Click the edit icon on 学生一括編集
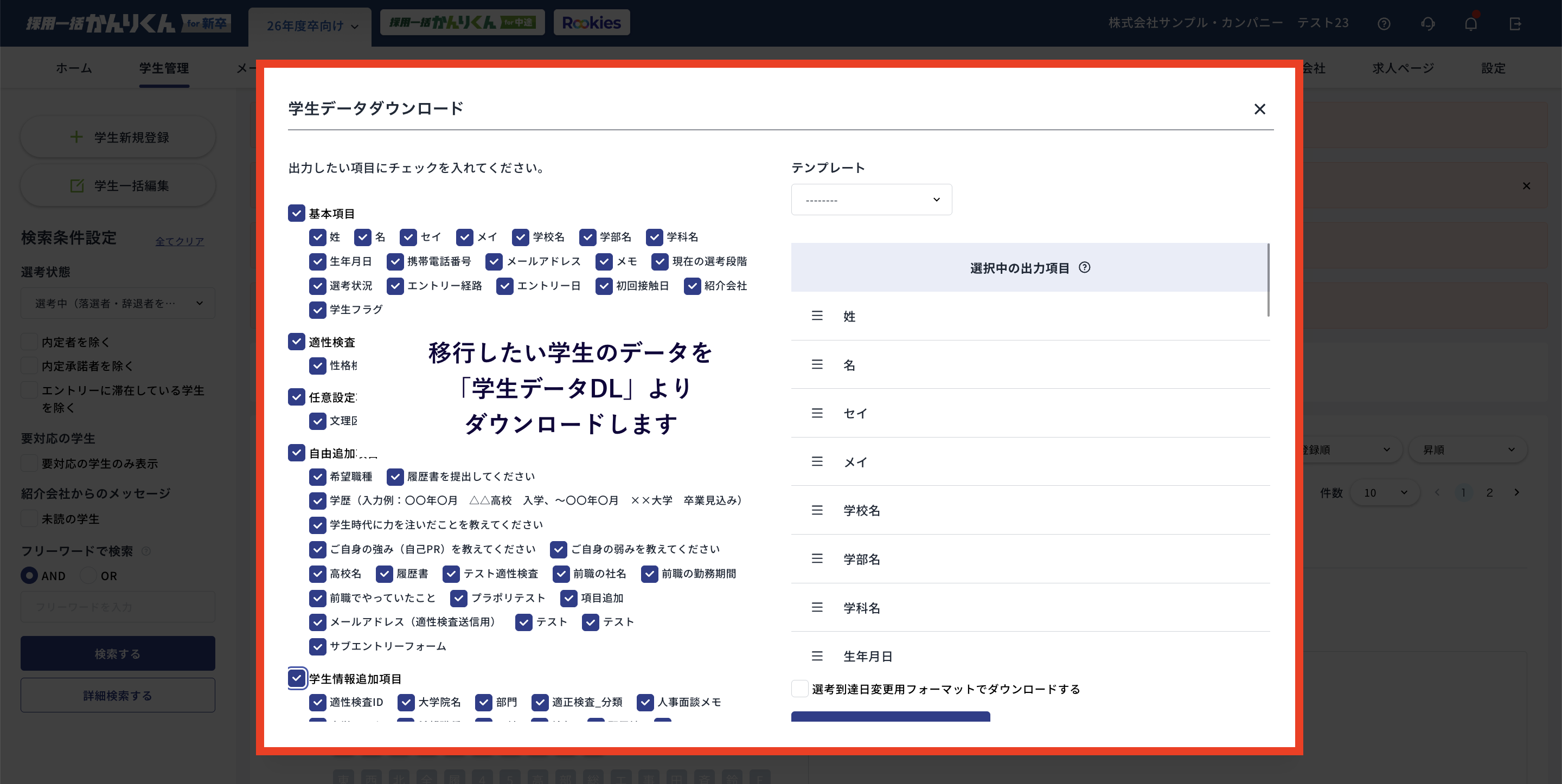 click(x=77, y=185)
